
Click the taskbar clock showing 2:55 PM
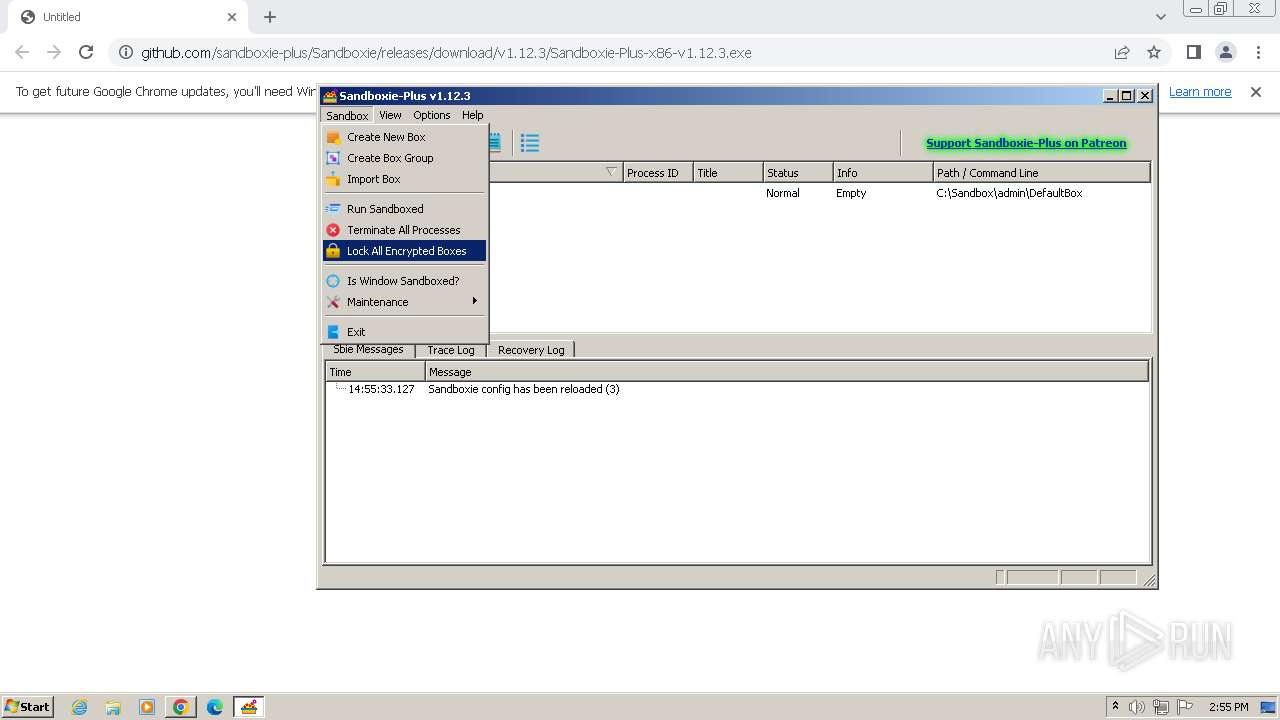[x=1229, y=707]
